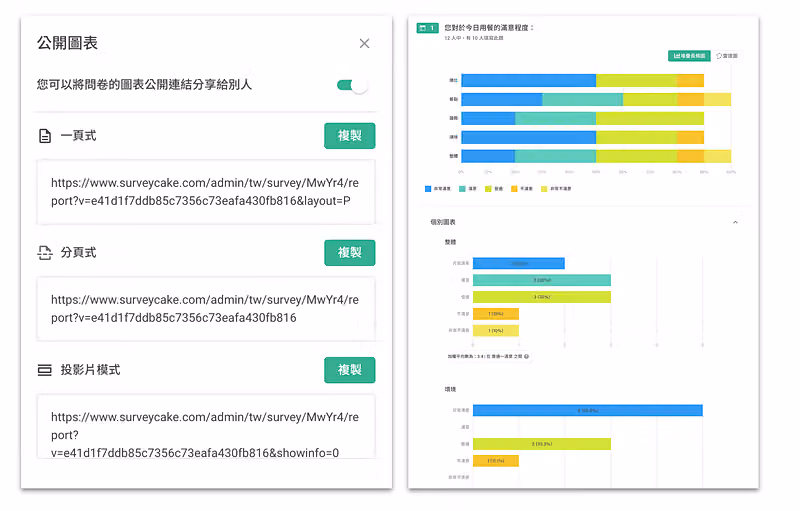The width and height of the screenshot is (800, 511).
Task: Select the URL ending showinfo=0
Action: tap(206, 426)
